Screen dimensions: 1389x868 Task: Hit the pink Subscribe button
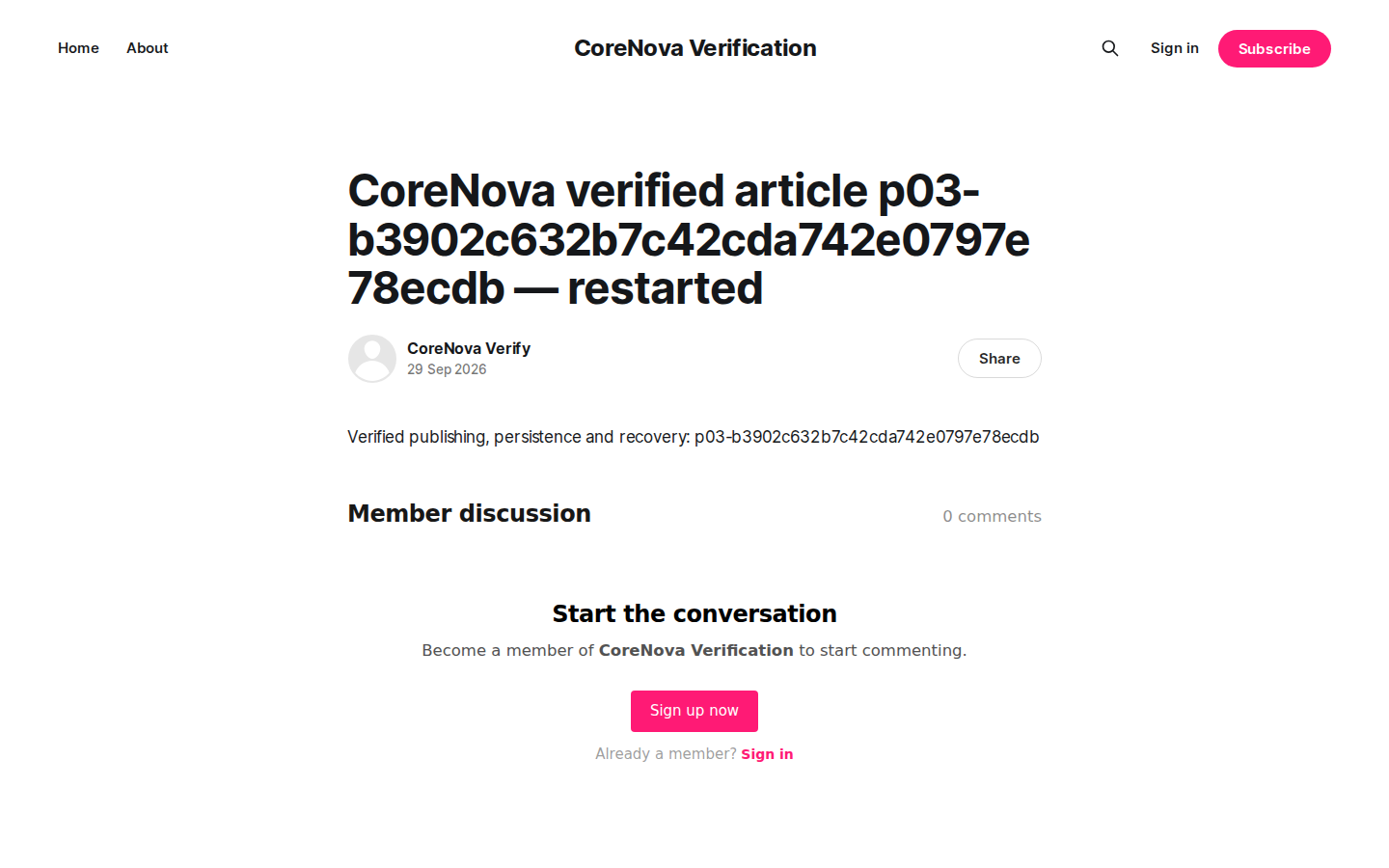tap(1274, 49)
